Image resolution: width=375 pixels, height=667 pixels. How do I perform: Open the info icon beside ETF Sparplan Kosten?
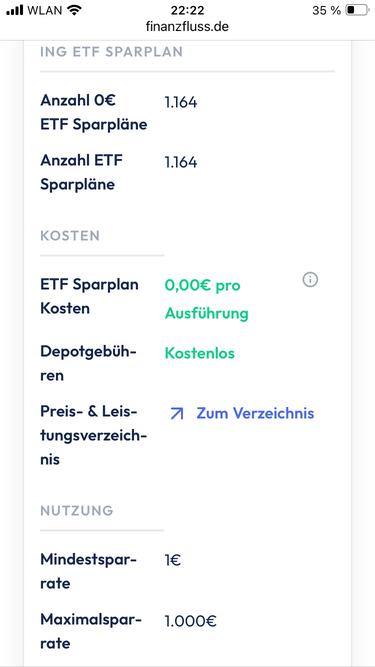(310, 280)
